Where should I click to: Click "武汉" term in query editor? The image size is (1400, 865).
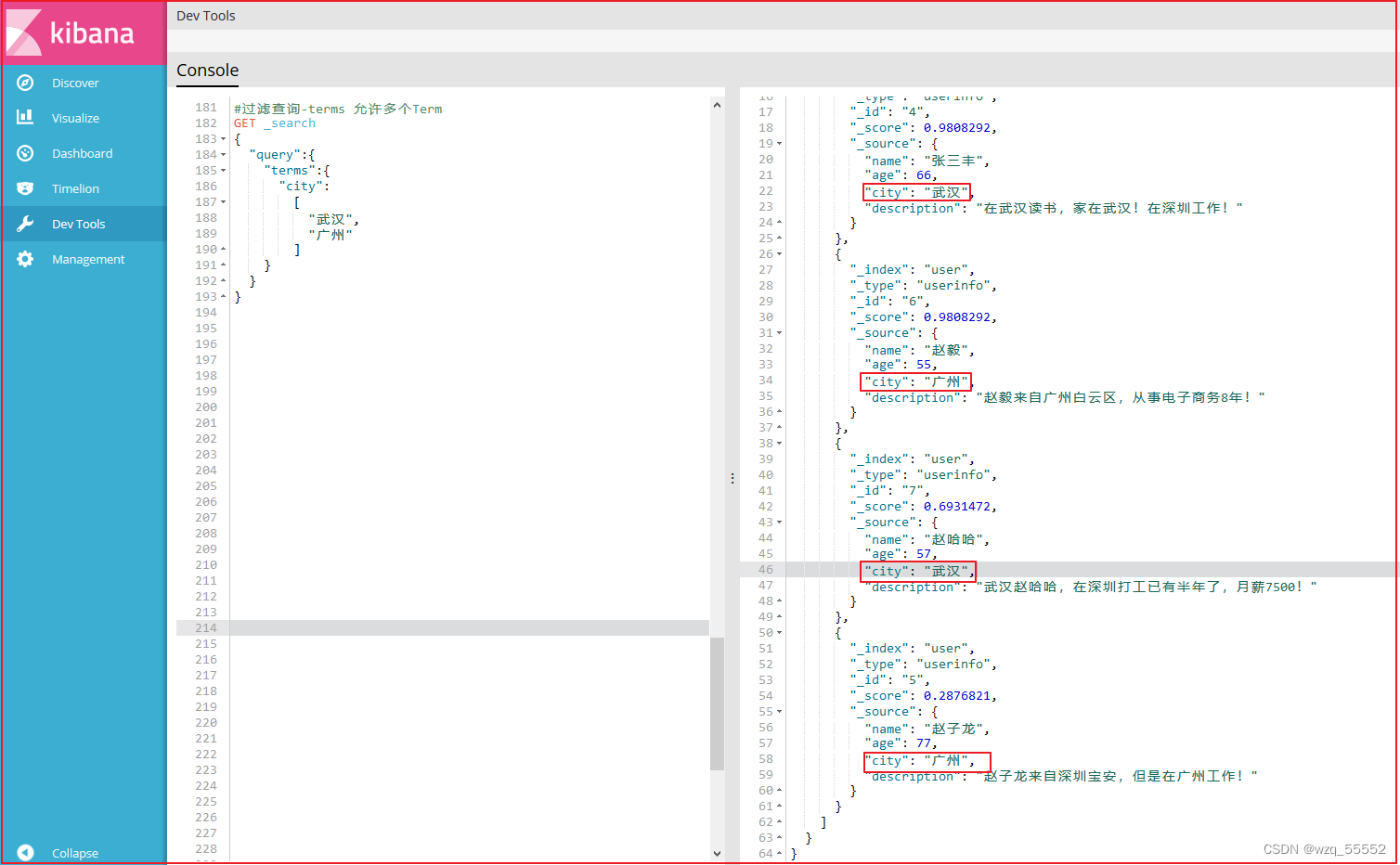pos(331,219)
